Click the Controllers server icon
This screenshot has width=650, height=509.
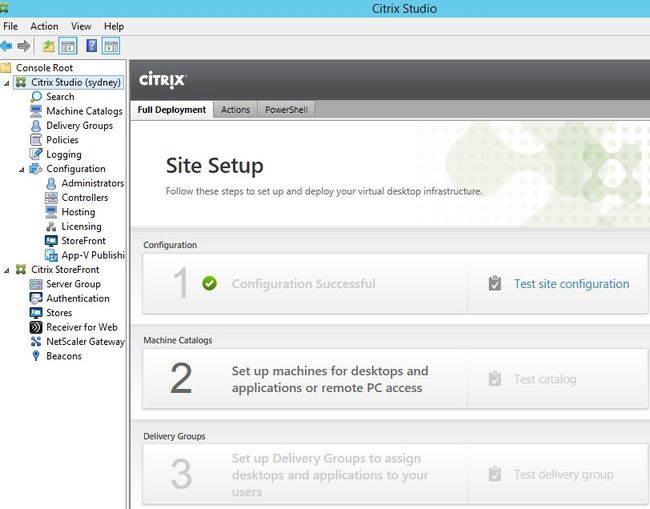(51, 198)
